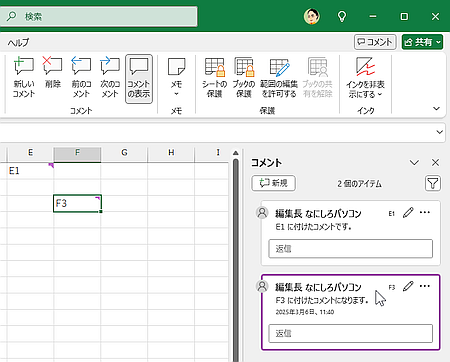Click シートの保護 (Protect Sheet) icon
The width and height of the screenshot is (450, 362).
214,77
